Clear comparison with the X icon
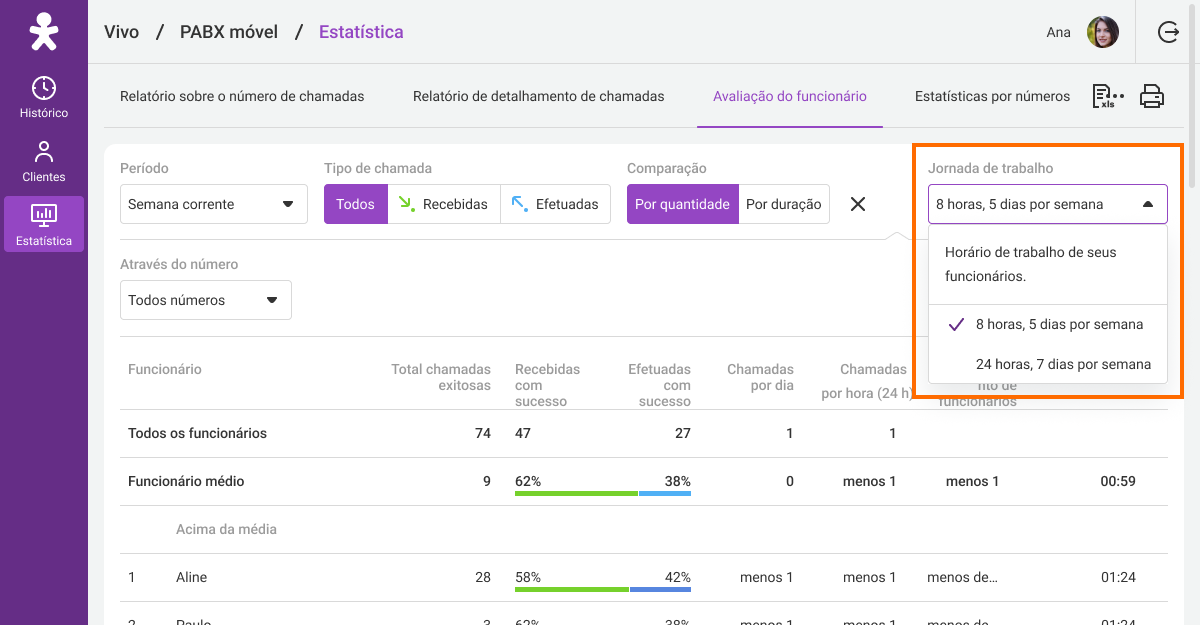Screen dimensions: 1200x625 (x=857, y=204)
